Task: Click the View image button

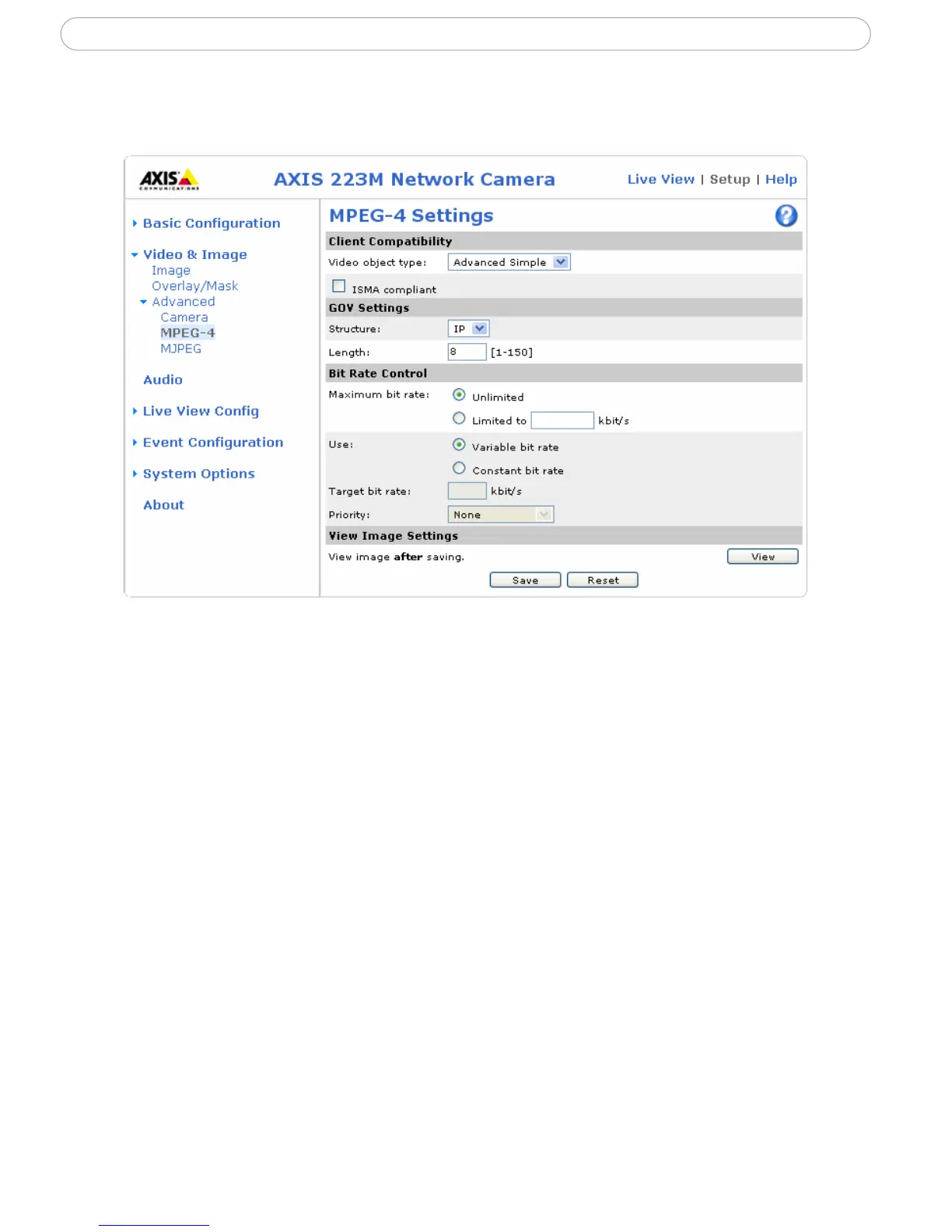Action: [763, 557]
